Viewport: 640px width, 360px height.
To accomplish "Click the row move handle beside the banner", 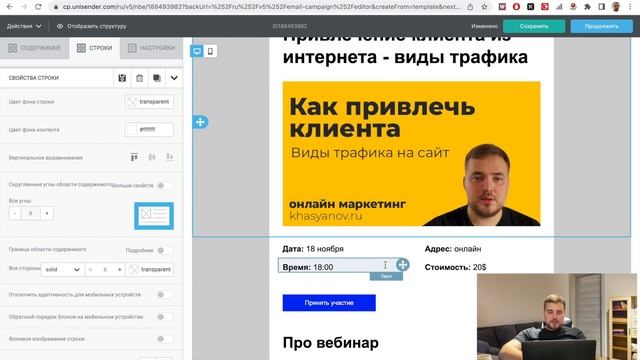I will tap(200, 122).
